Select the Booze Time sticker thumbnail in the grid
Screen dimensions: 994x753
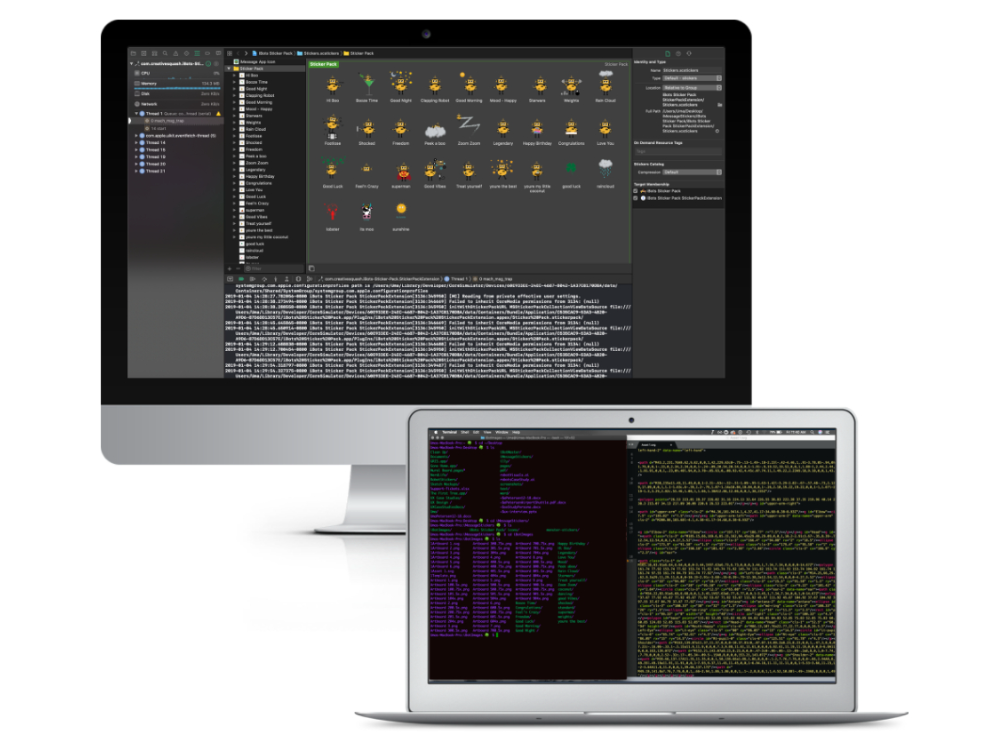coord(366,83)
